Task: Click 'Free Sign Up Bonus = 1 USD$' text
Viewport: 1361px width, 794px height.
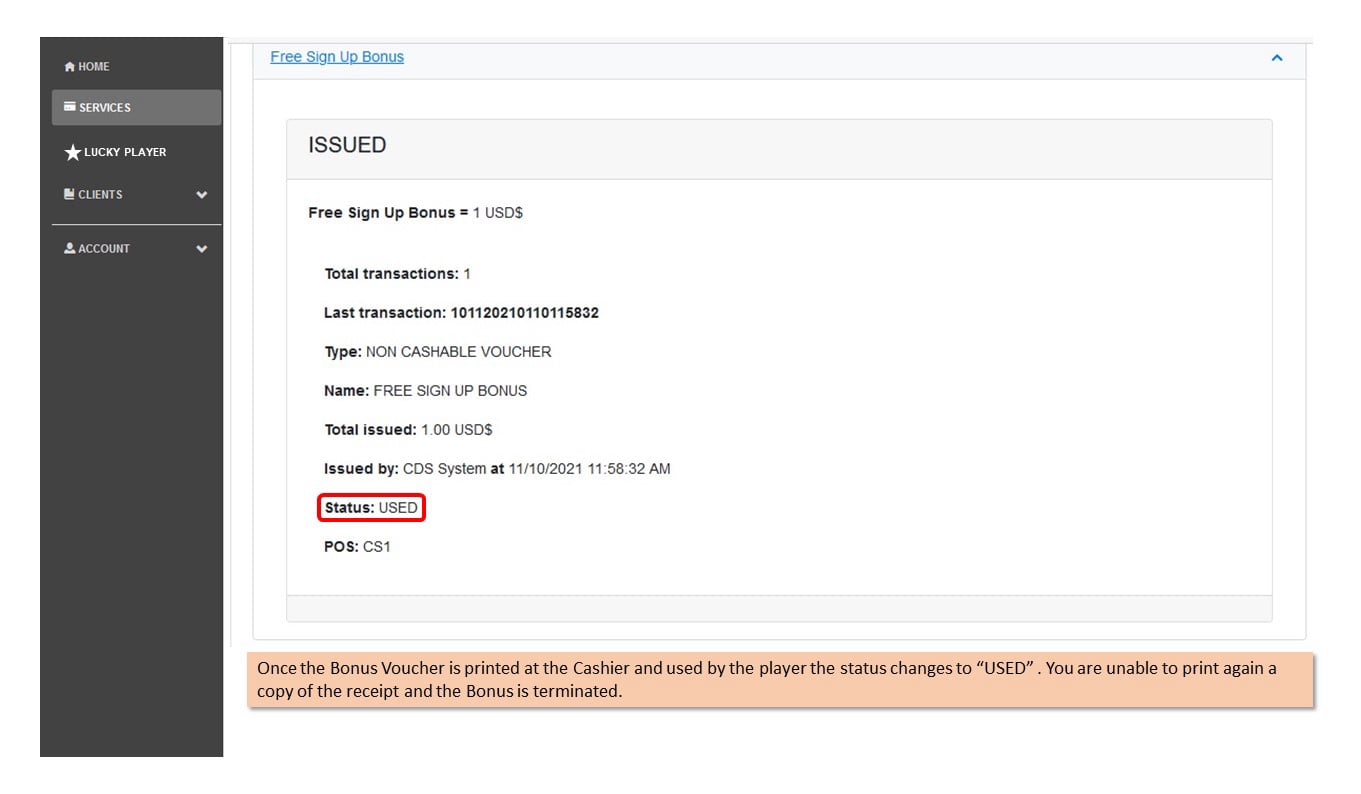Action: coord(415,213)
